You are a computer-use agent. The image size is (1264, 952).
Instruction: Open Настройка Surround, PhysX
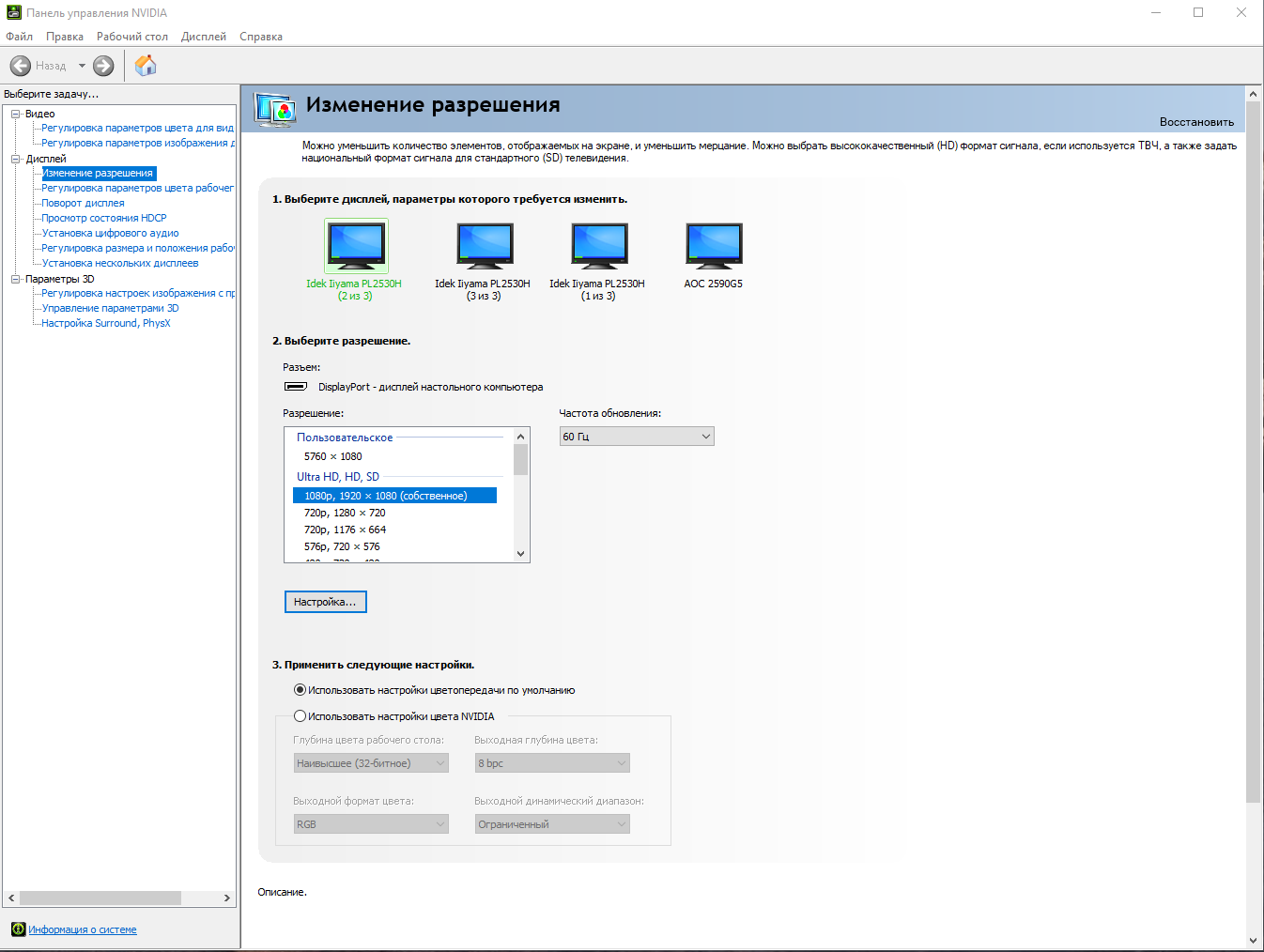click(x=106, y=323)
